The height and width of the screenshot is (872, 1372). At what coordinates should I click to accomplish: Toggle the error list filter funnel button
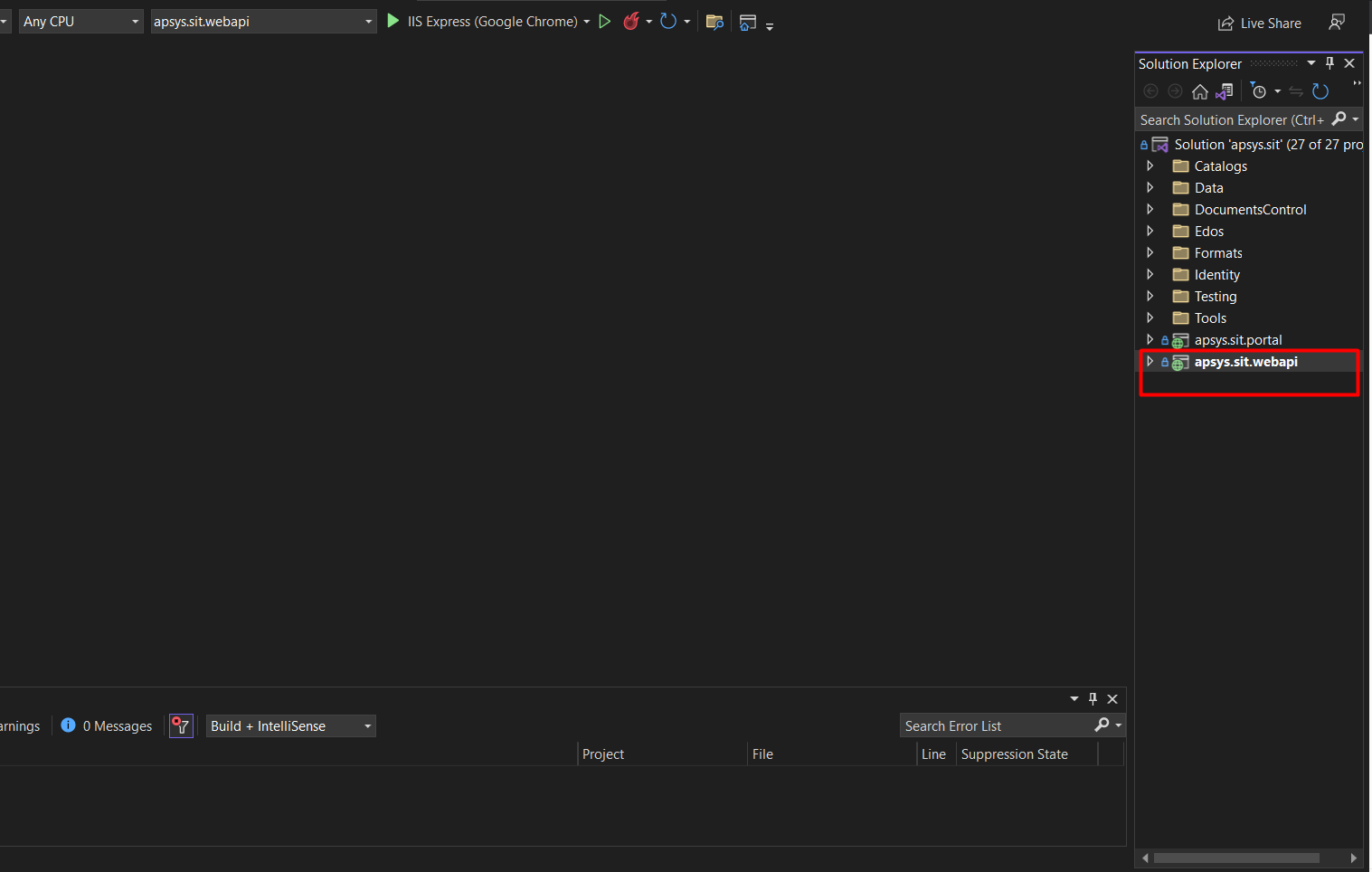pyautogui.click(x=181, y=726)
